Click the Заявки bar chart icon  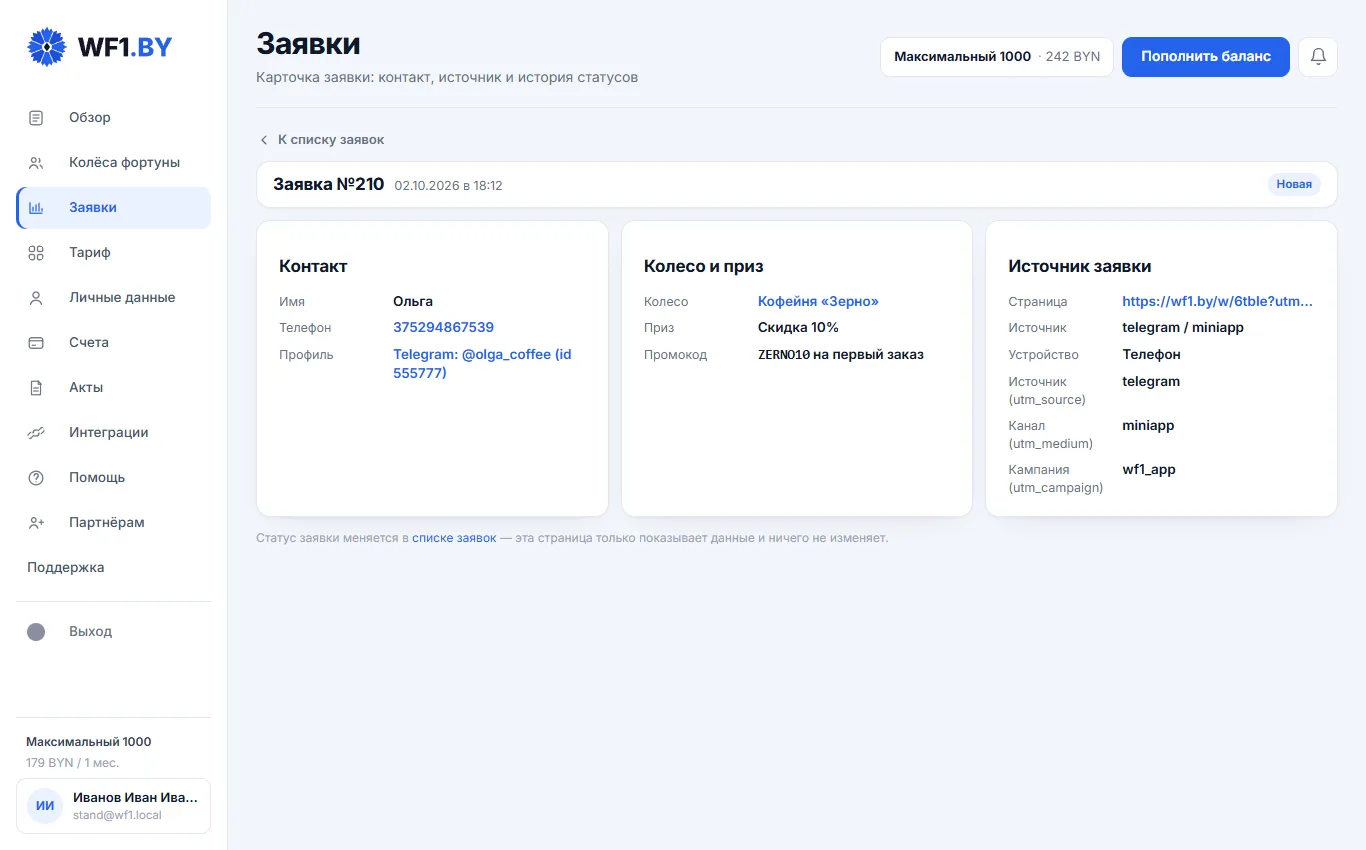[36, 208]
